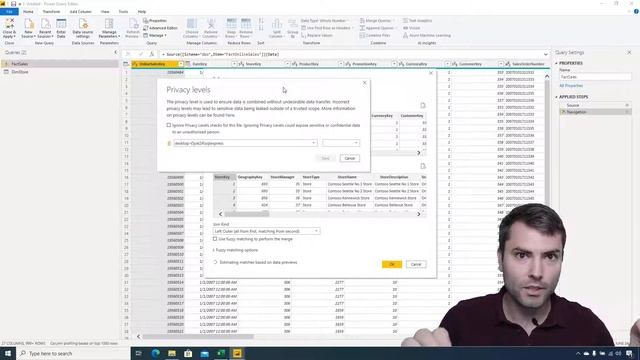Open the Join Kind dropdown

267,231
